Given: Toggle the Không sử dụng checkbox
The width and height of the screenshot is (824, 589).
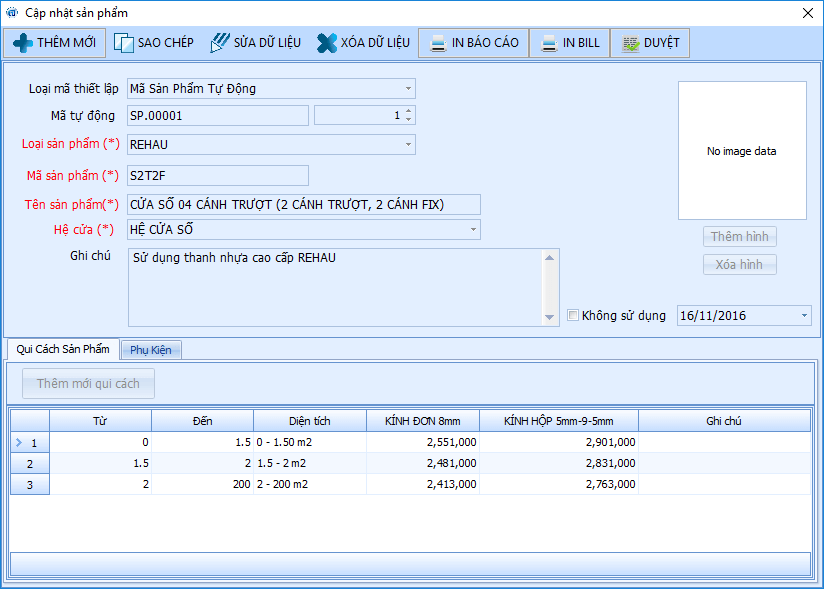Looking at the screenshot, I should pos(573,316).
